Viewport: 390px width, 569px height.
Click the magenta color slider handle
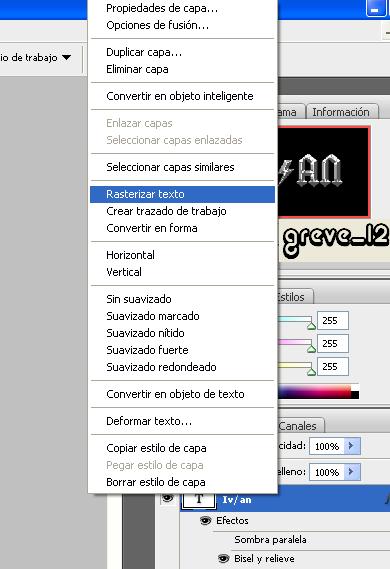[x=311, y=349]
